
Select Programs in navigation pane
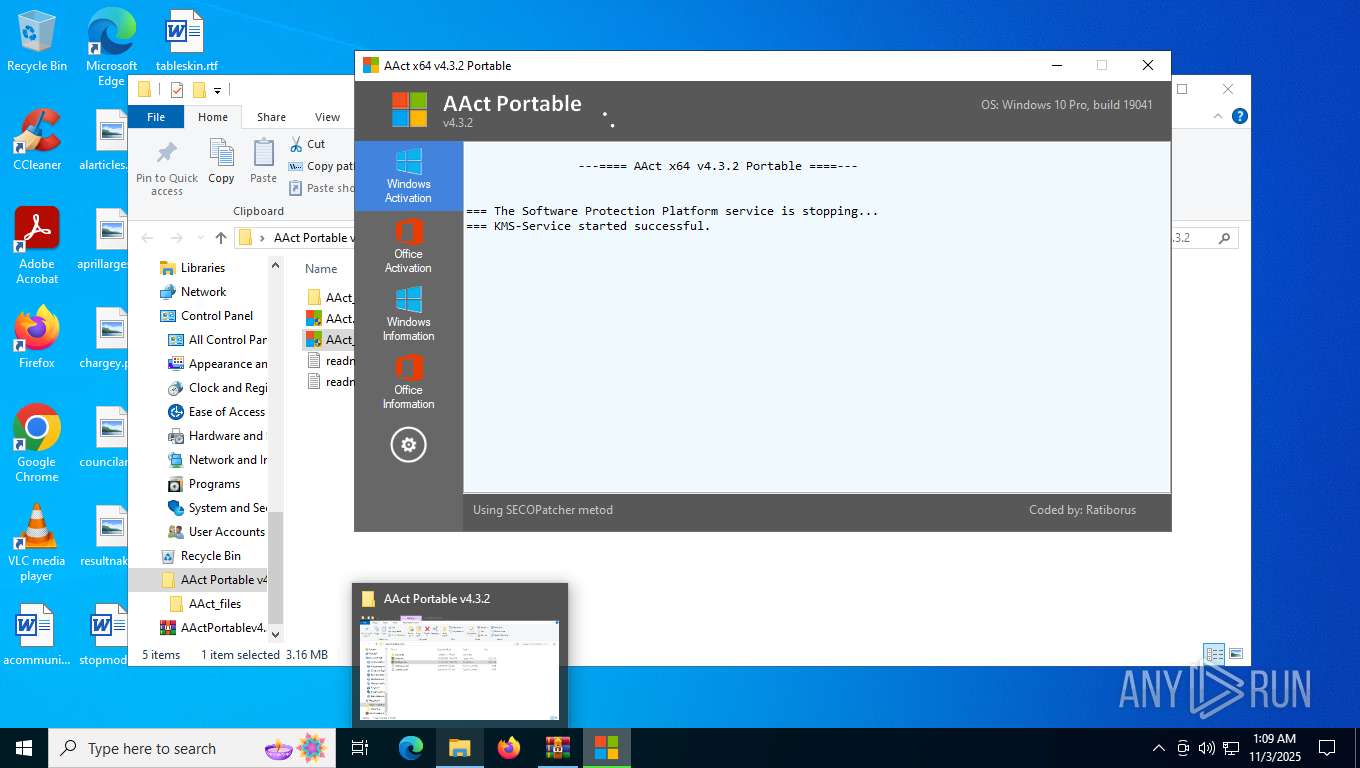(x=214, y=484)
